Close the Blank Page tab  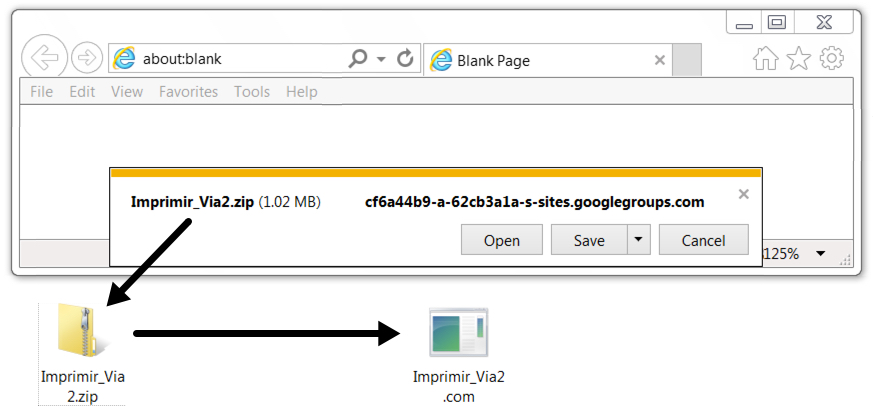click(660, 60)
